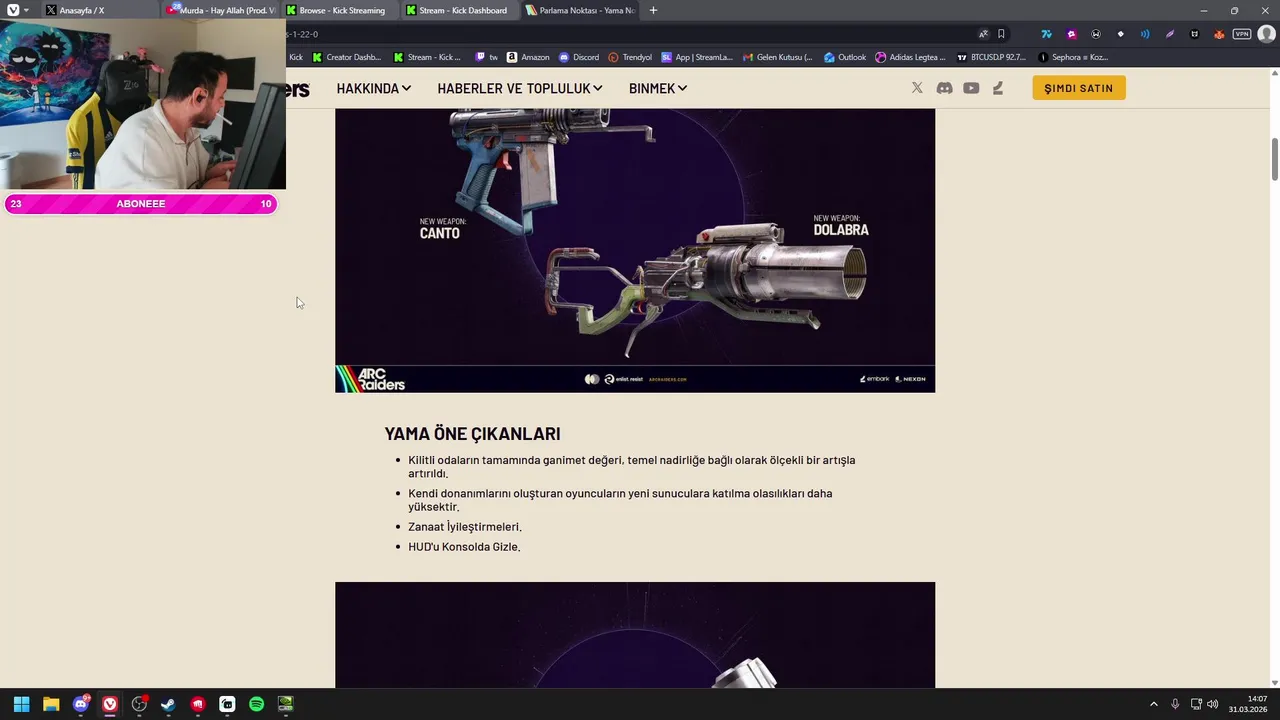Open the clock showing 14:07

(x=1249, y=704)
